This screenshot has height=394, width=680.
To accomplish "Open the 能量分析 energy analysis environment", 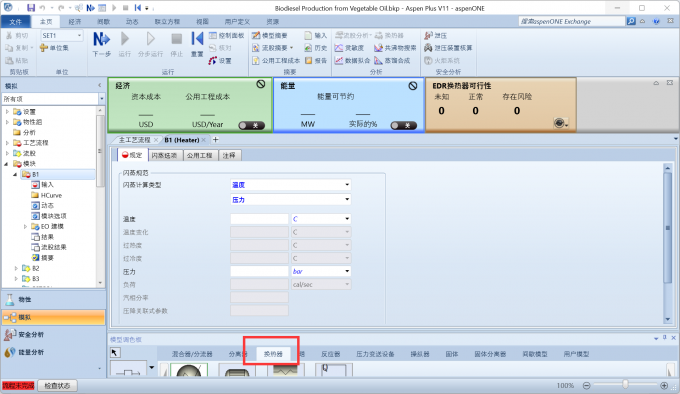I will [53, 352].
